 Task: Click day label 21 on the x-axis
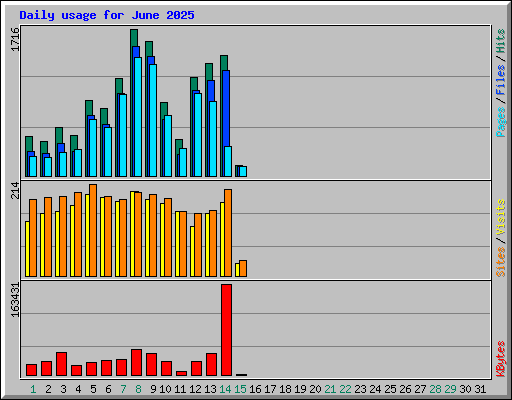coord(330,389)
